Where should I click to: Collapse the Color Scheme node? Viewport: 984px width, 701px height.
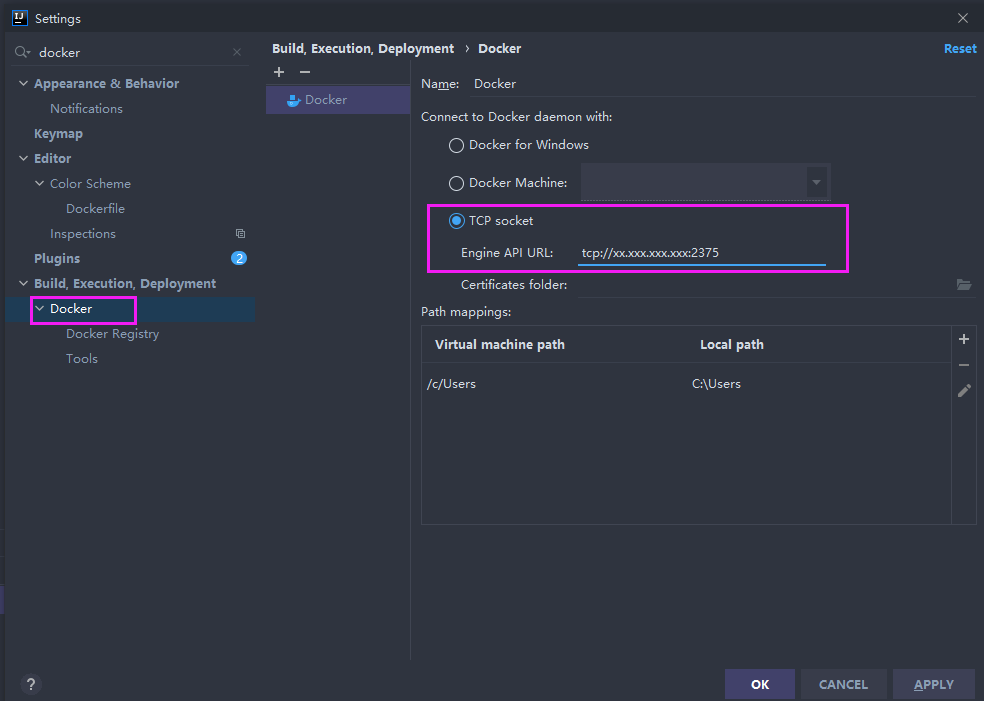(x=40, y=183)
